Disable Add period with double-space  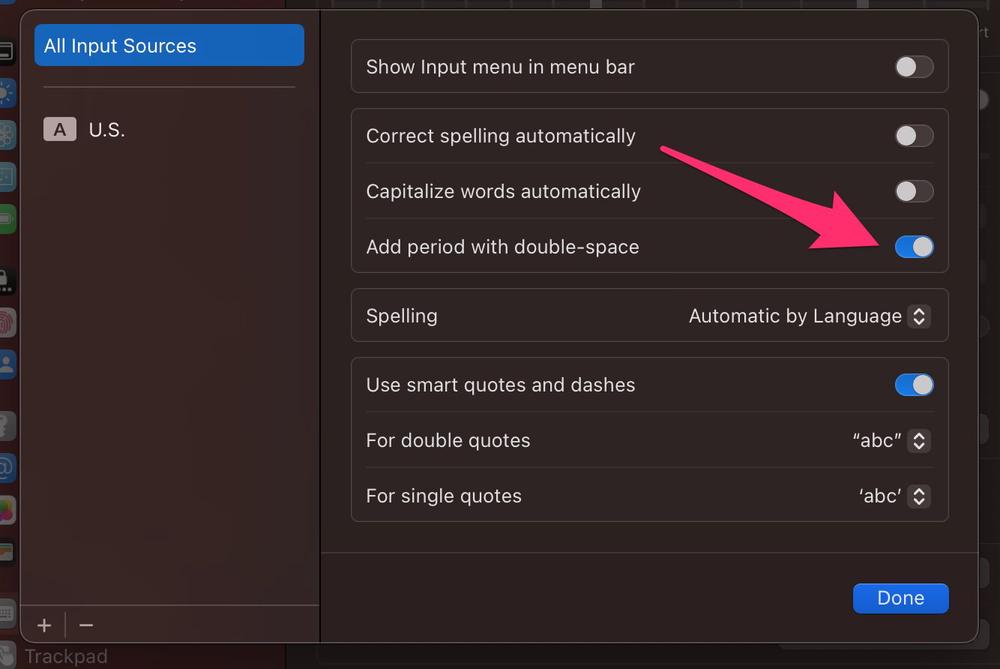click(913, 247)
